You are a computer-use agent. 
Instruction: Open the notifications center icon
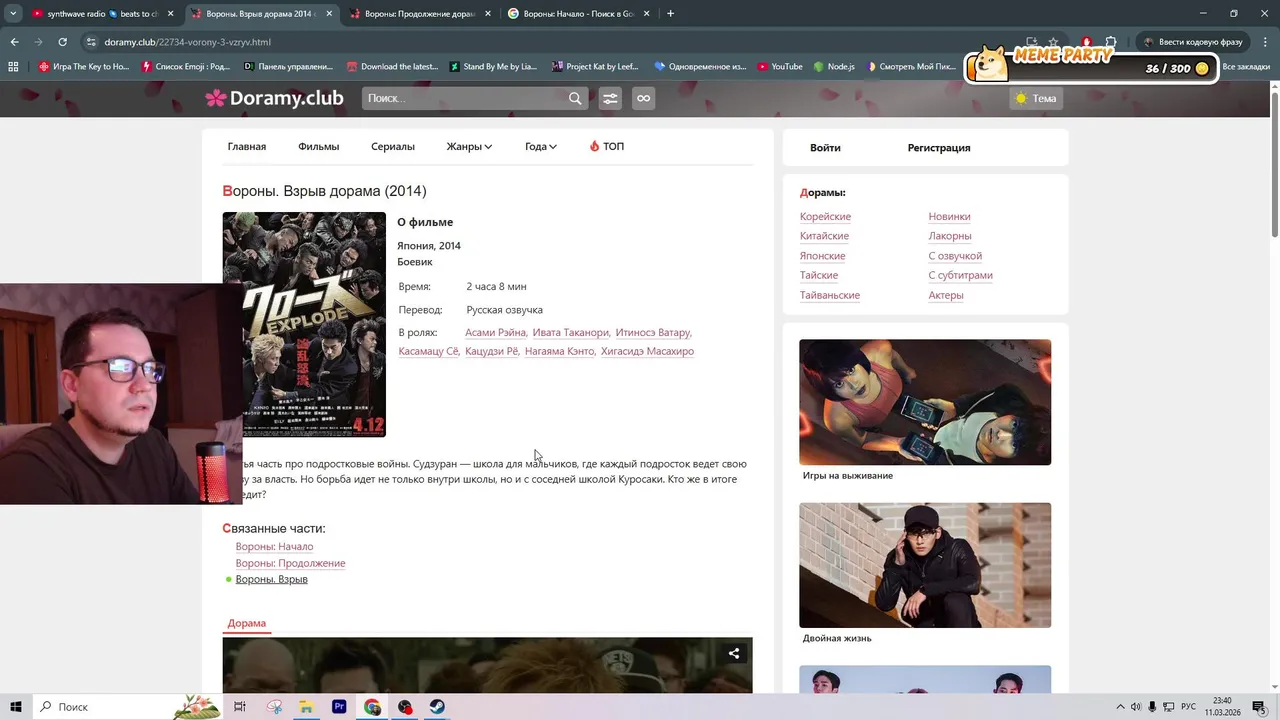[x=1258, y=707]
